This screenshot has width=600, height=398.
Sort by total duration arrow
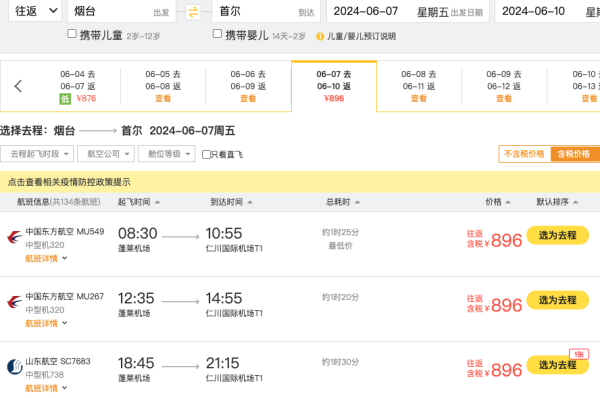(x=357, y=202)
